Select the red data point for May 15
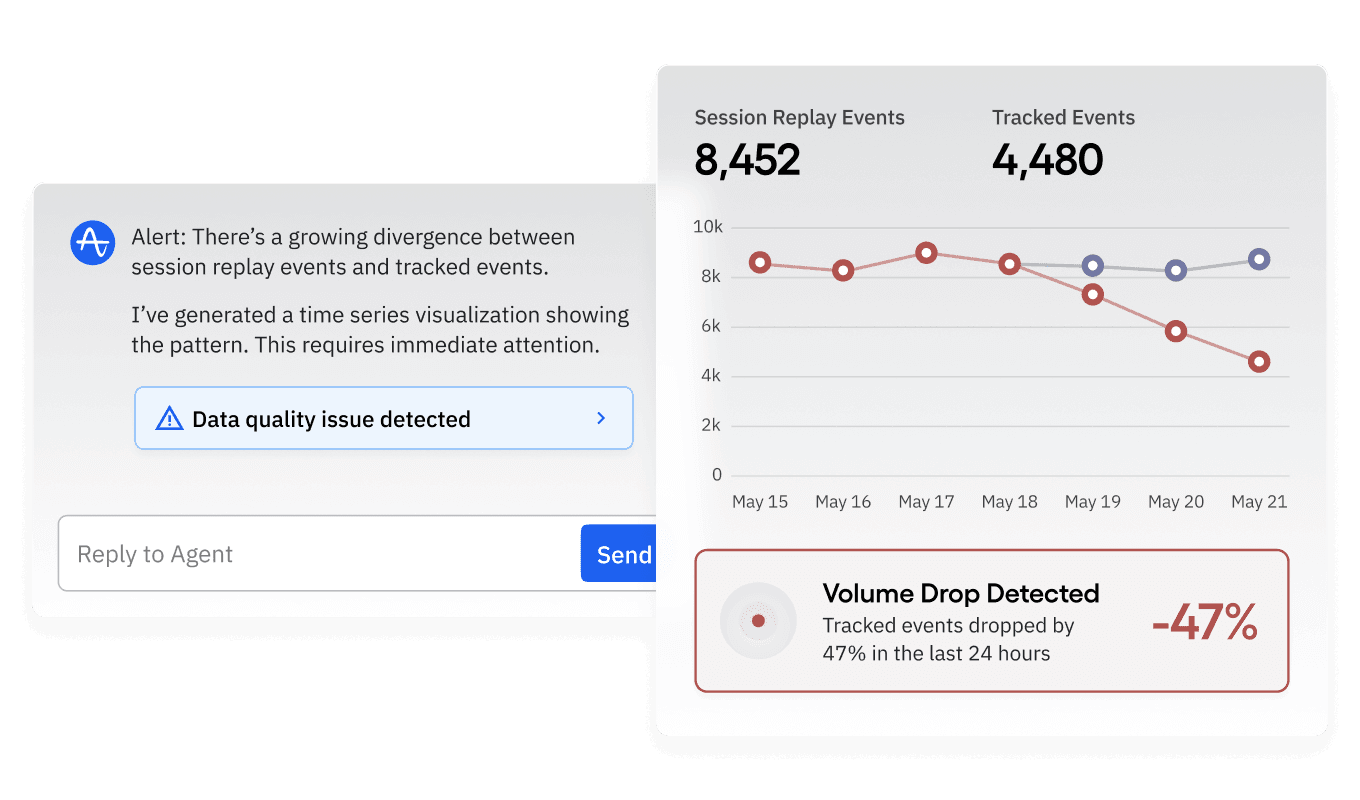This screenshot has width=1360, height=800. 760,263
